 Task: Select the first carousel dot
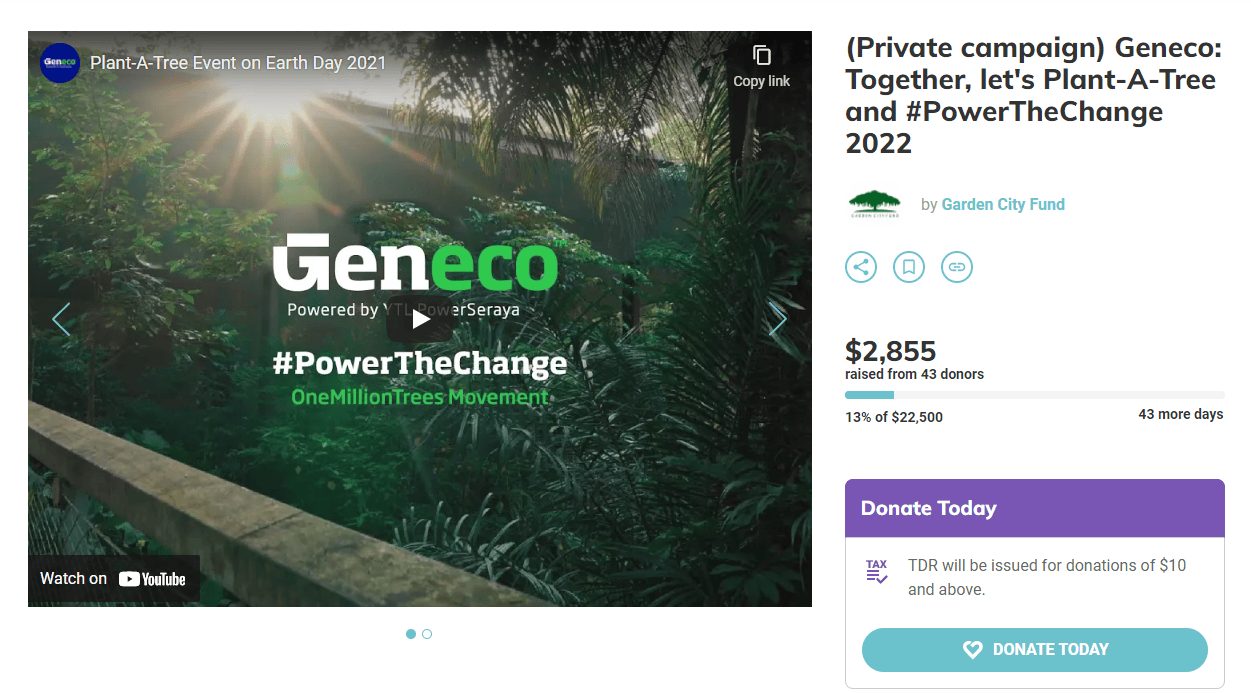[411, 633]
